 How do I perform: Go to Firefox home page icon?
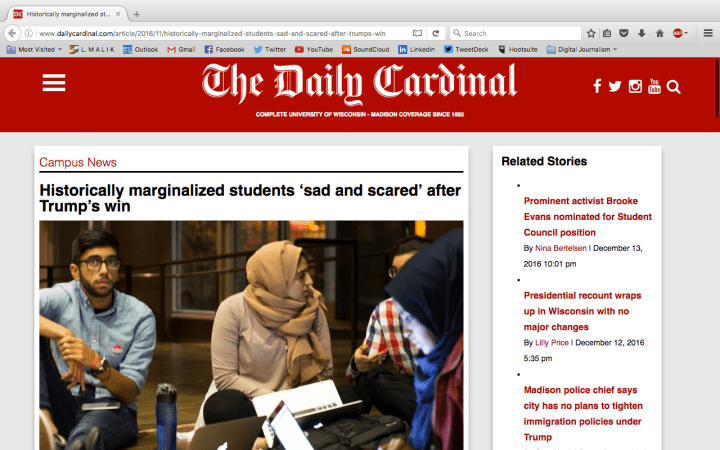click(659, 33)
